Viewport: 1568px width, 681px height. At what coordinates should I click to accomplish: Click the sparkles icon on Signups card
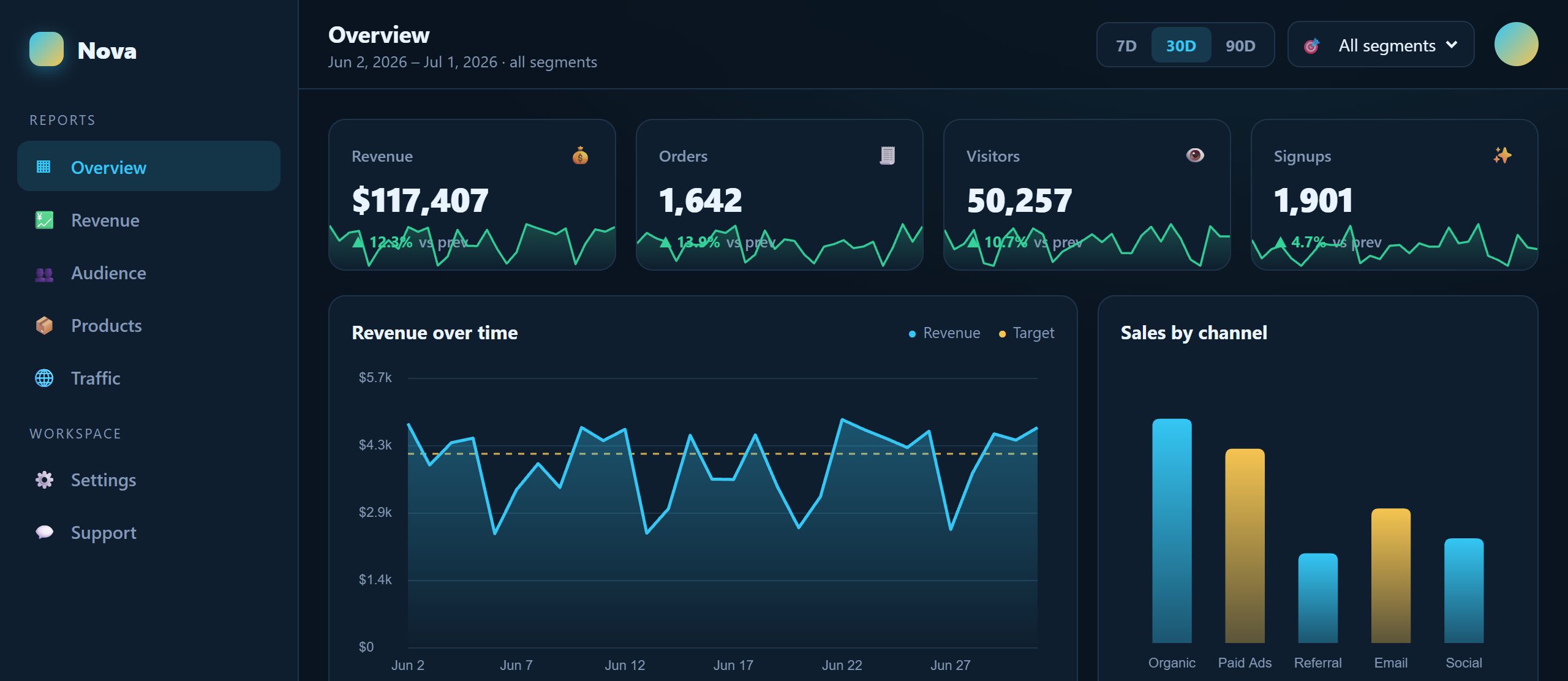[1502, 156]
